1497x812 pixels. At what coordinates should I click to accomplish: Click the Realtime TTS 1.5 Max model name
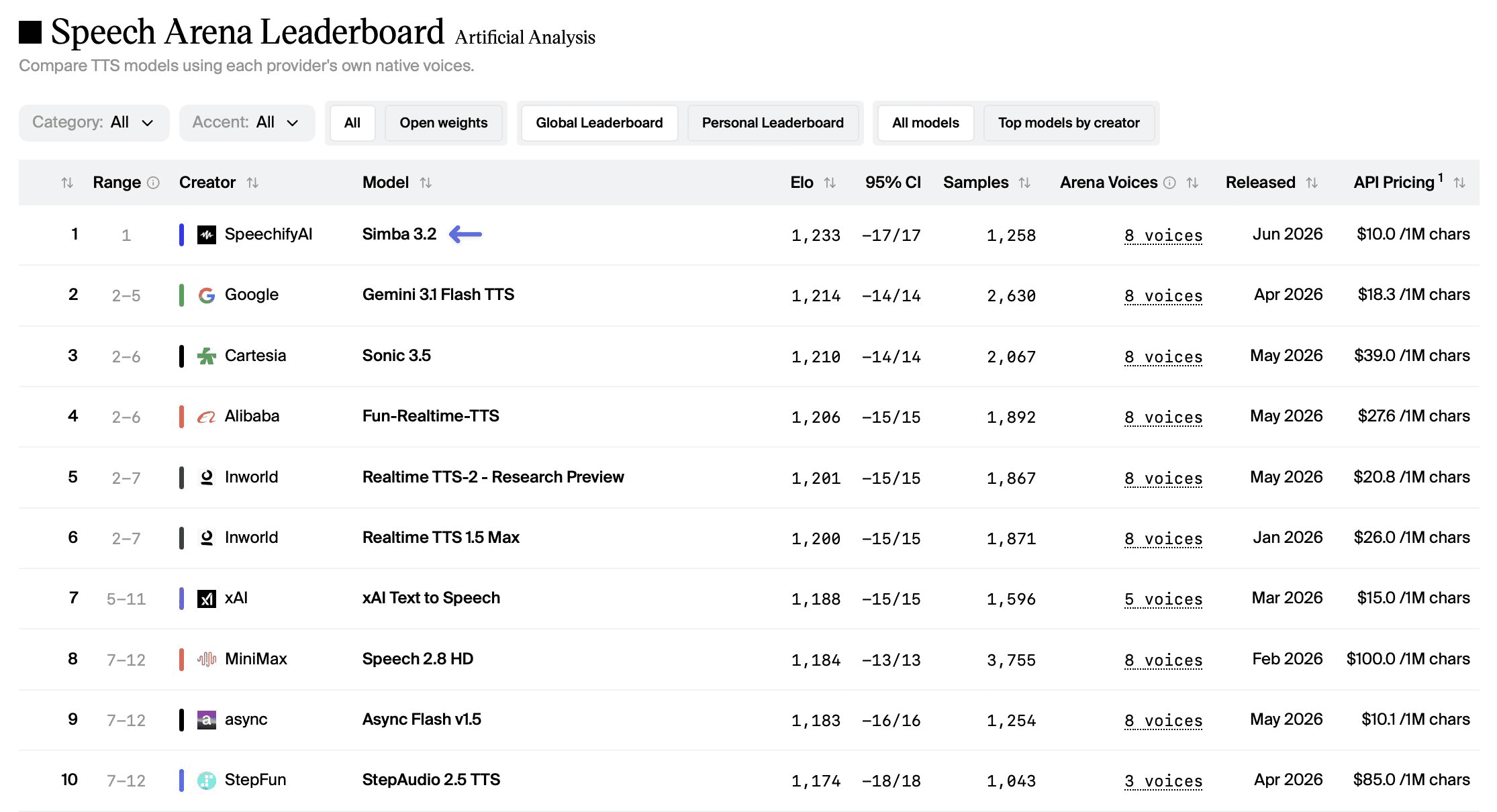pyautogui.click(x=441, y=538)
